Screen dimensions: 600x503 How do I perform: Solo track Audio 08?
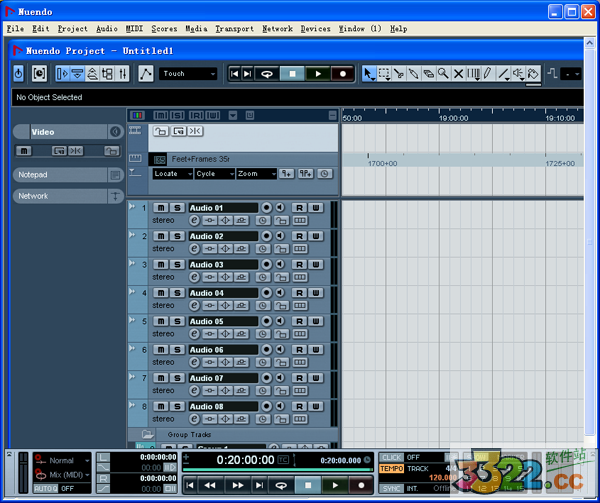(x=177, y=406)
